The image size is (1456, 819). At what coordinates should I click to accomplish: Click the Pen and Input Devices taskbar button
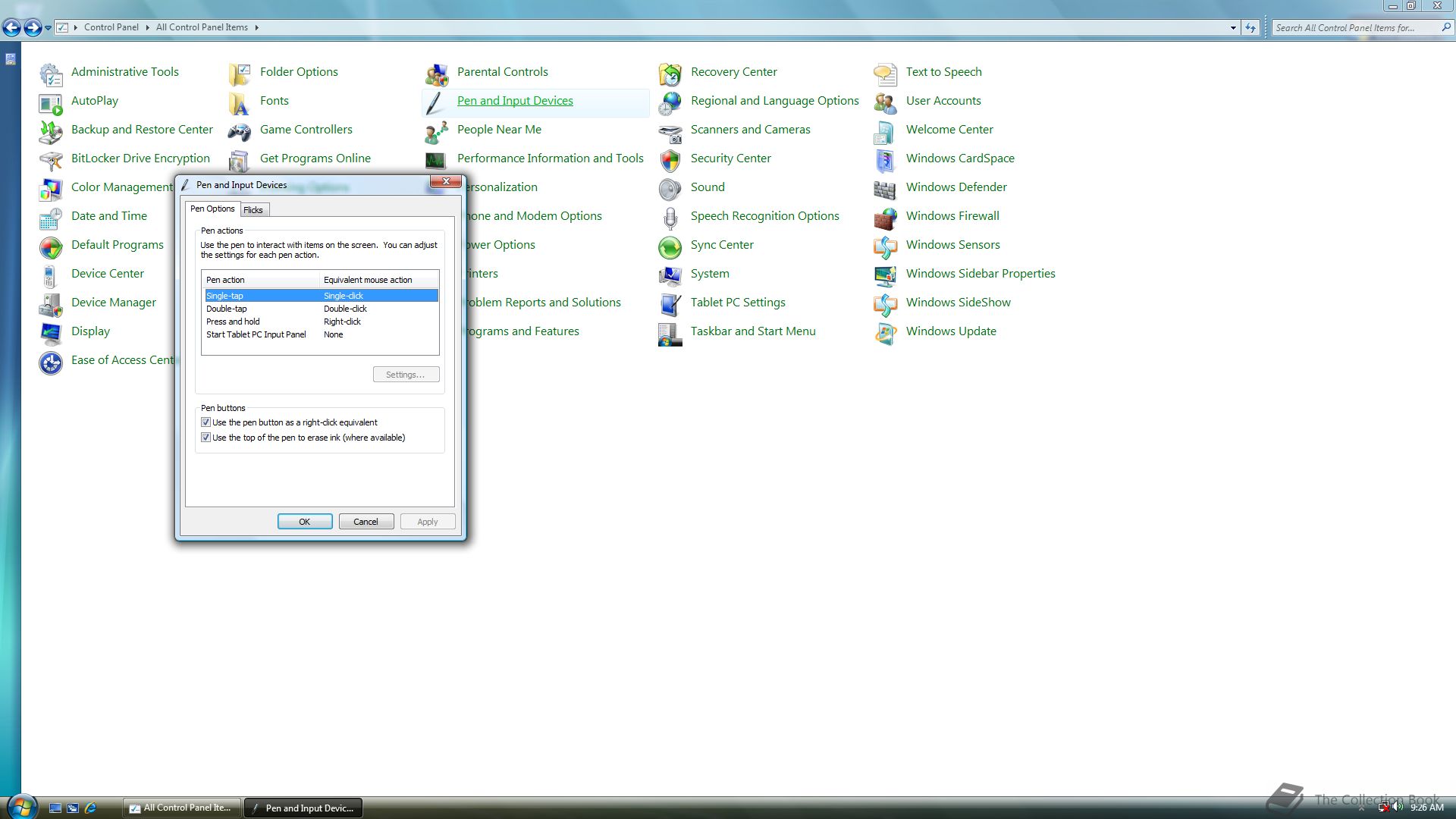point(303,808)
